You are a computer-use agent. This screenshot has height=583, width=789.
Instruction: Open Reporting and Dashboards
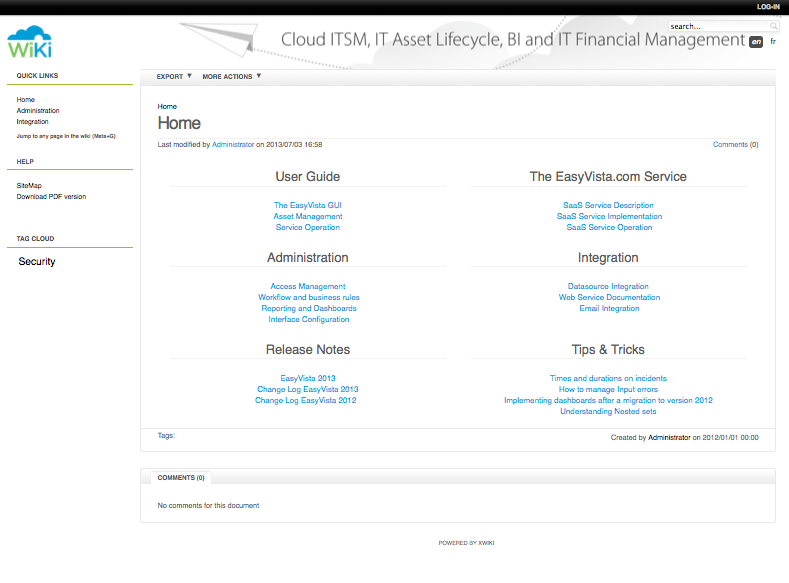[x=309, y=308]
